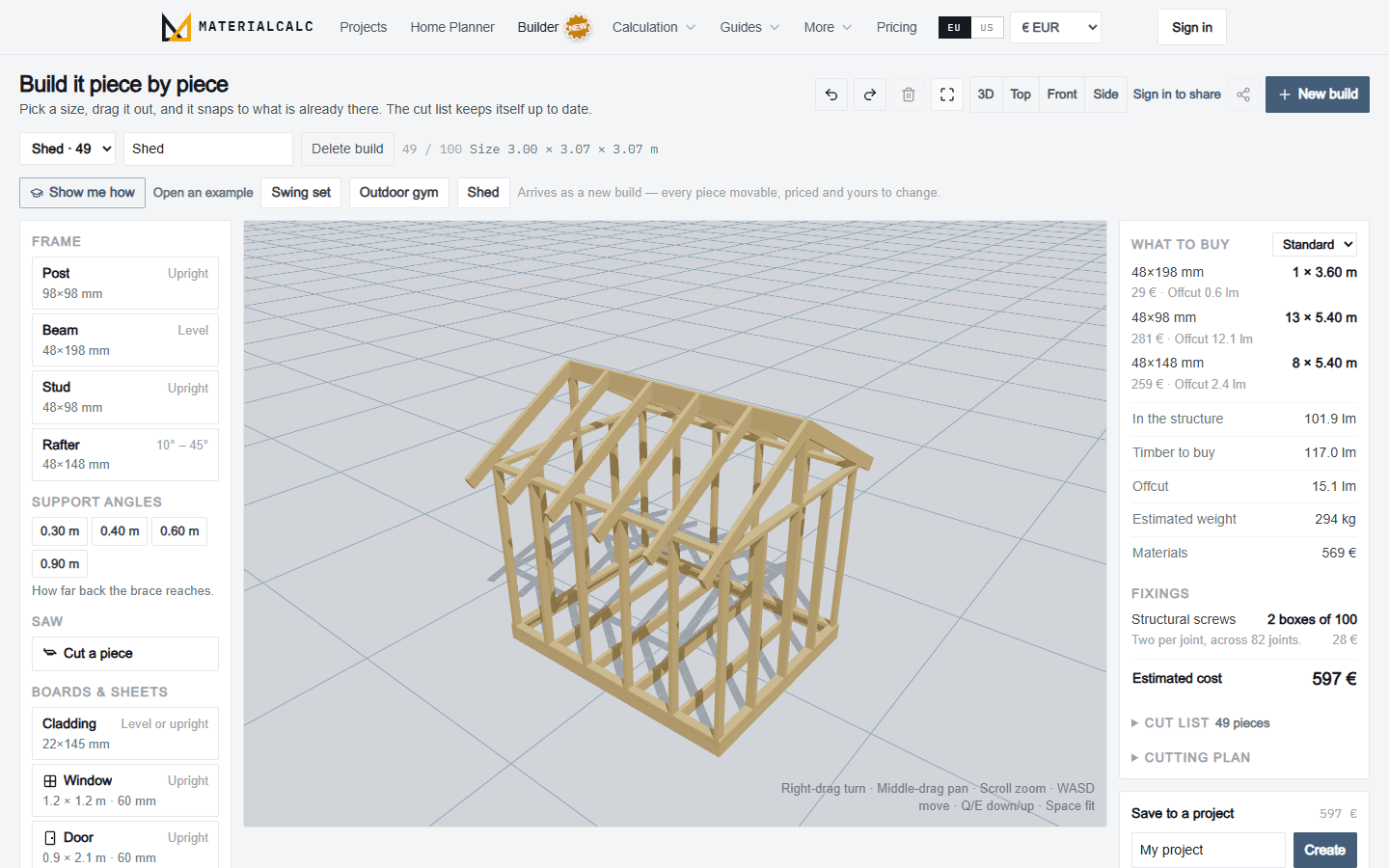Switch to 3D view
This screenshot has height=868, width=1389.
[986, 95]
